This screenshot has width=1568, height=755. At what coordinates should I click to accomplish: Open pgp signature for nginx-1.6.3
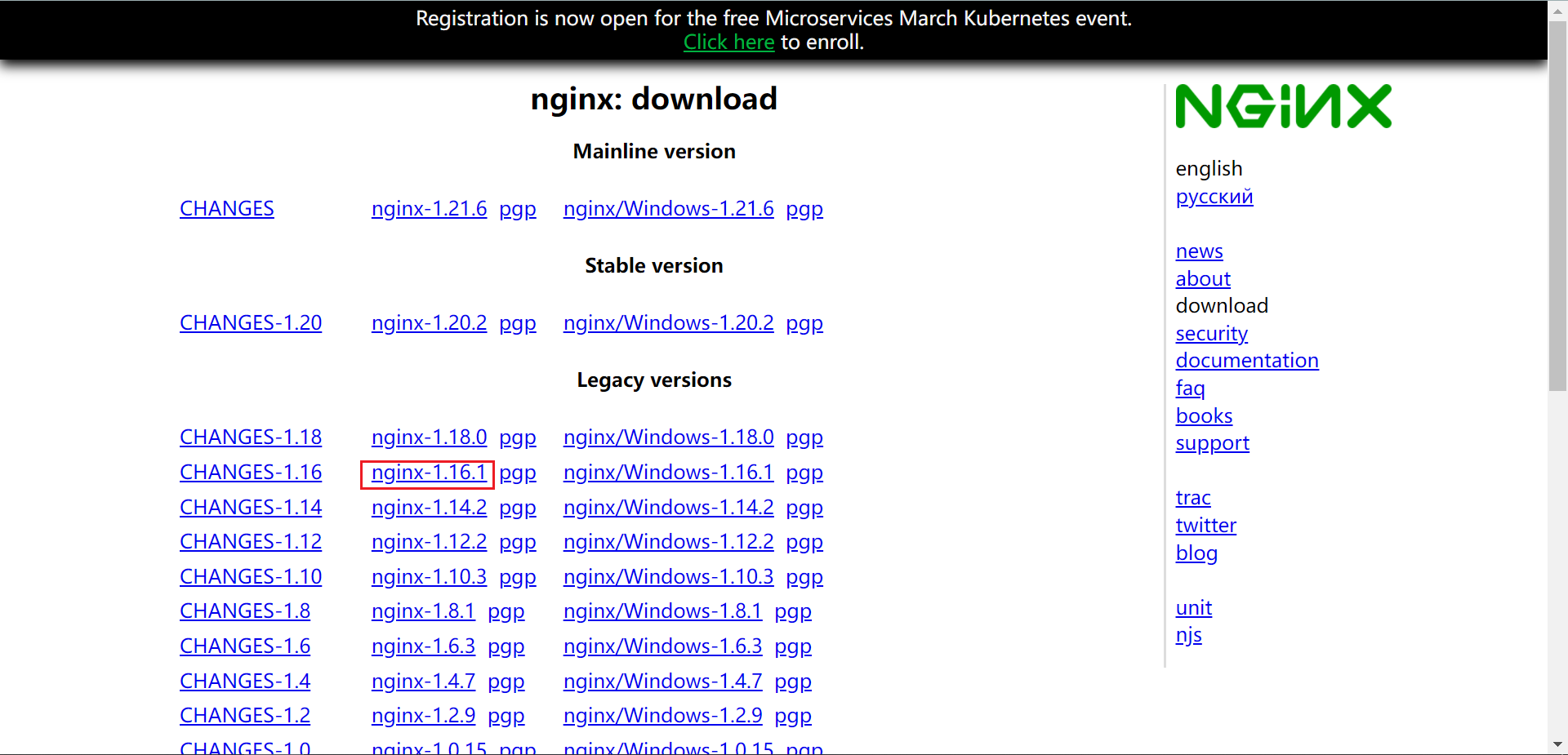tap(506, 646)
